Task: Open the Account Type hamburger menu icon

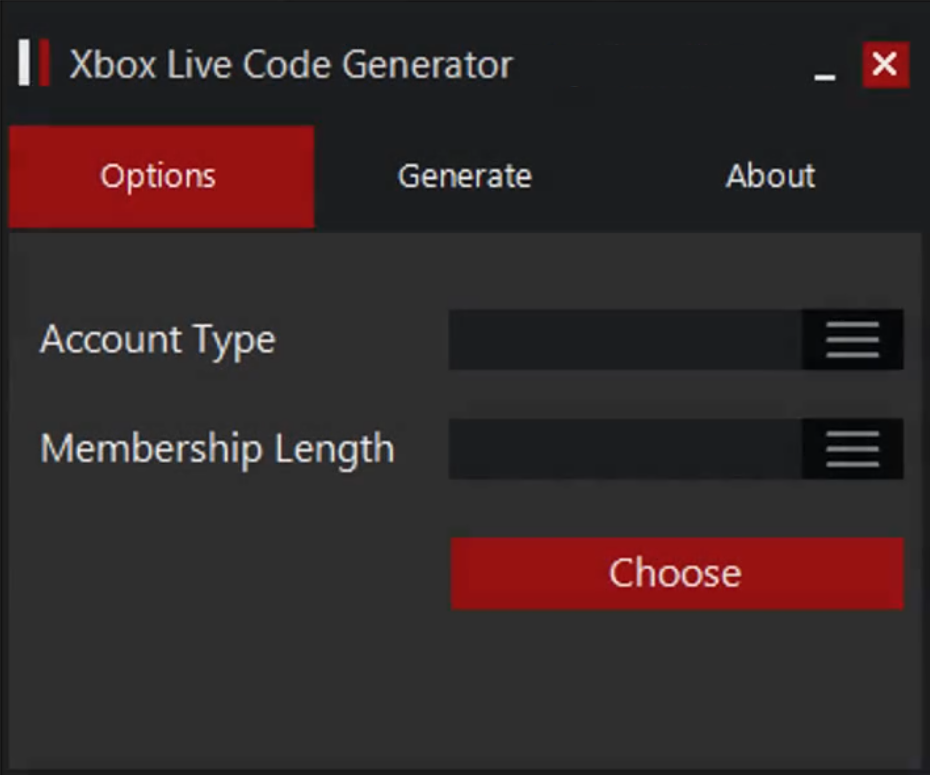Action: [852, 340]
